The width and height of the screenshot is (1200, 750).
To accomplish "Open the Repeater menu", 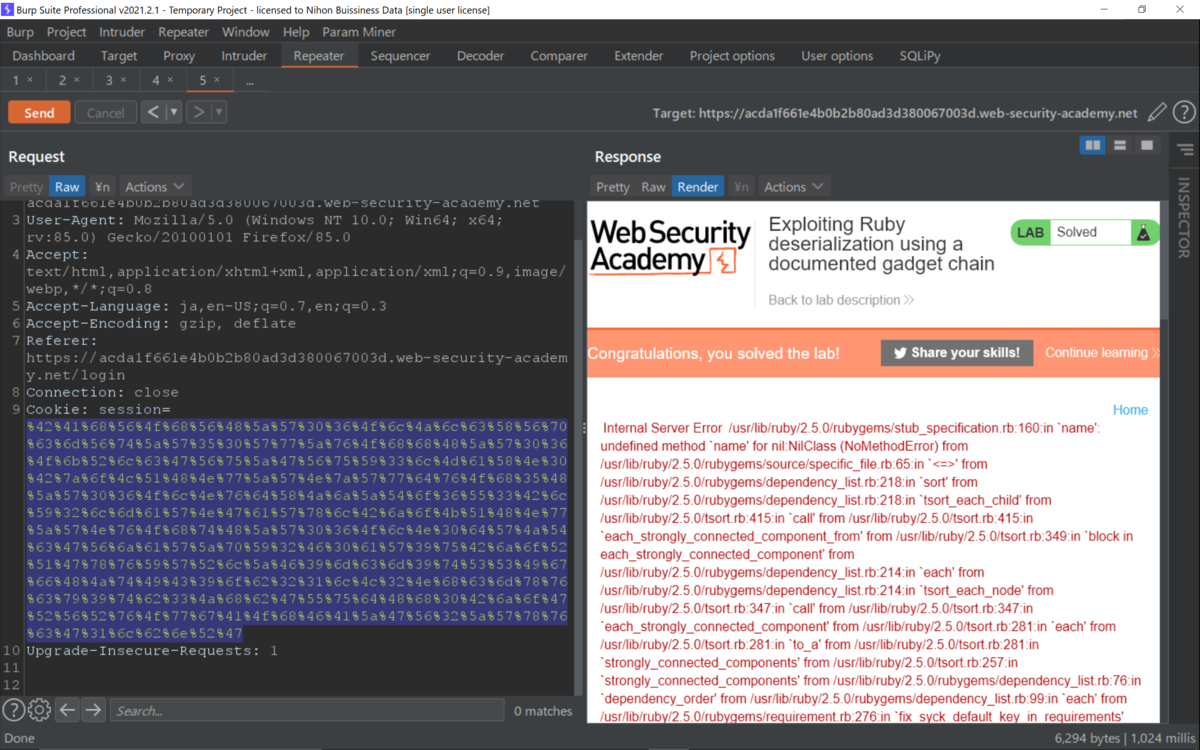I will tap(183, 32).
